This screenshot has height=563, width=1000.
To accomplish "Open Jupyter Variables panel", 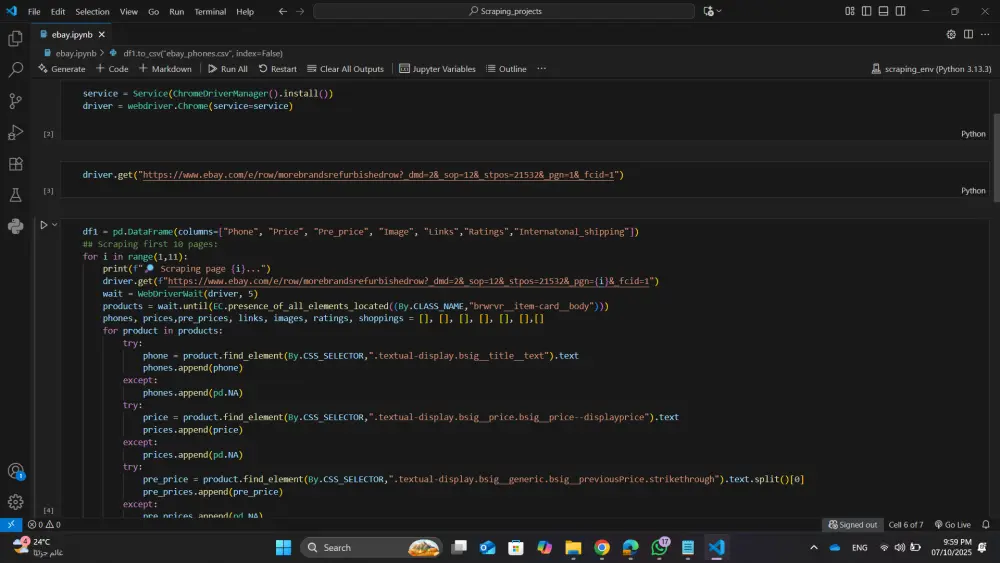I will pyautogui.click(x=438, y=69).
